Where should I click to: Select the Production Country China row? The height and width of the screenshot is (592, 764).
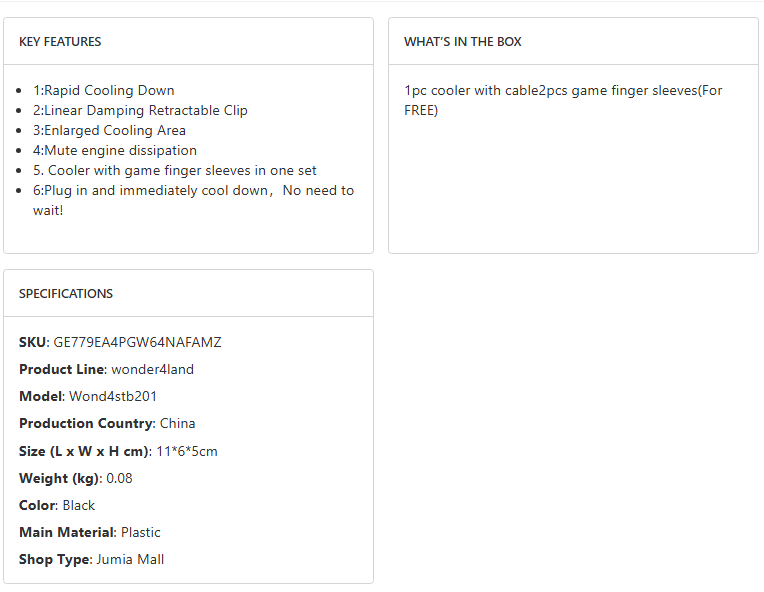tap(107, 423)
